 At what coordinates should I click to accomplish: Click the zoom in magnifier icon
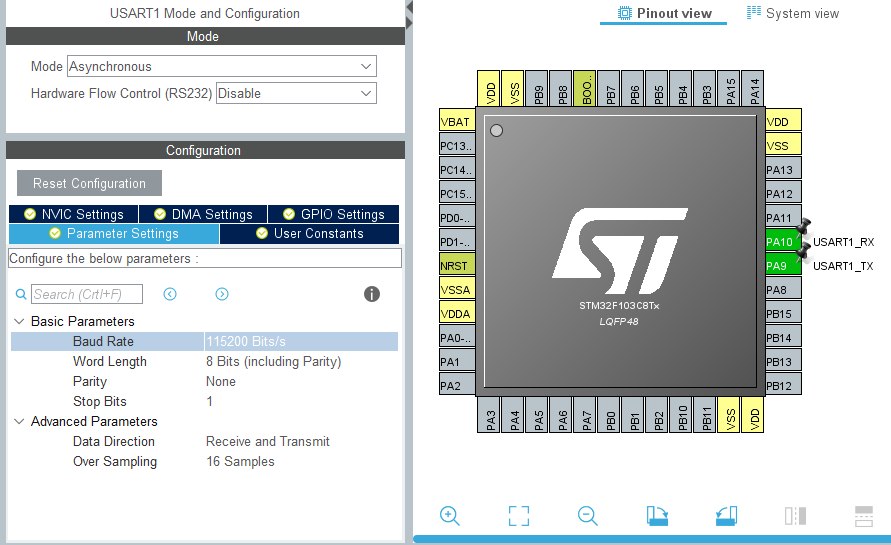449,515
